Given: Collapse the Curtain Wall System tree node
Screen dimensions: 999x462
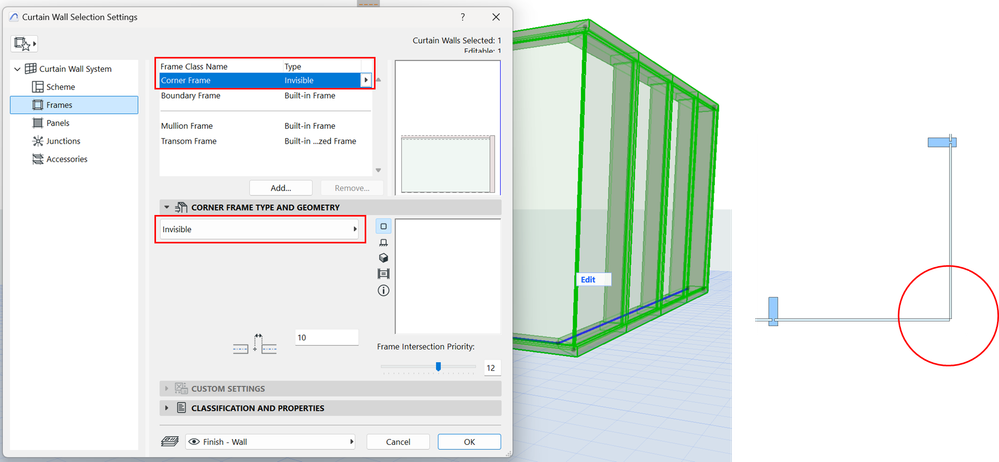Looking at the screenshot, I should point(17,69).
